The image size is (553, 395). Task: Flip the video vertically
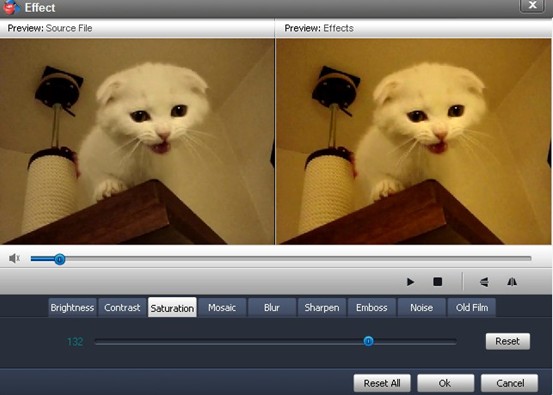click(x=485, y=282)
